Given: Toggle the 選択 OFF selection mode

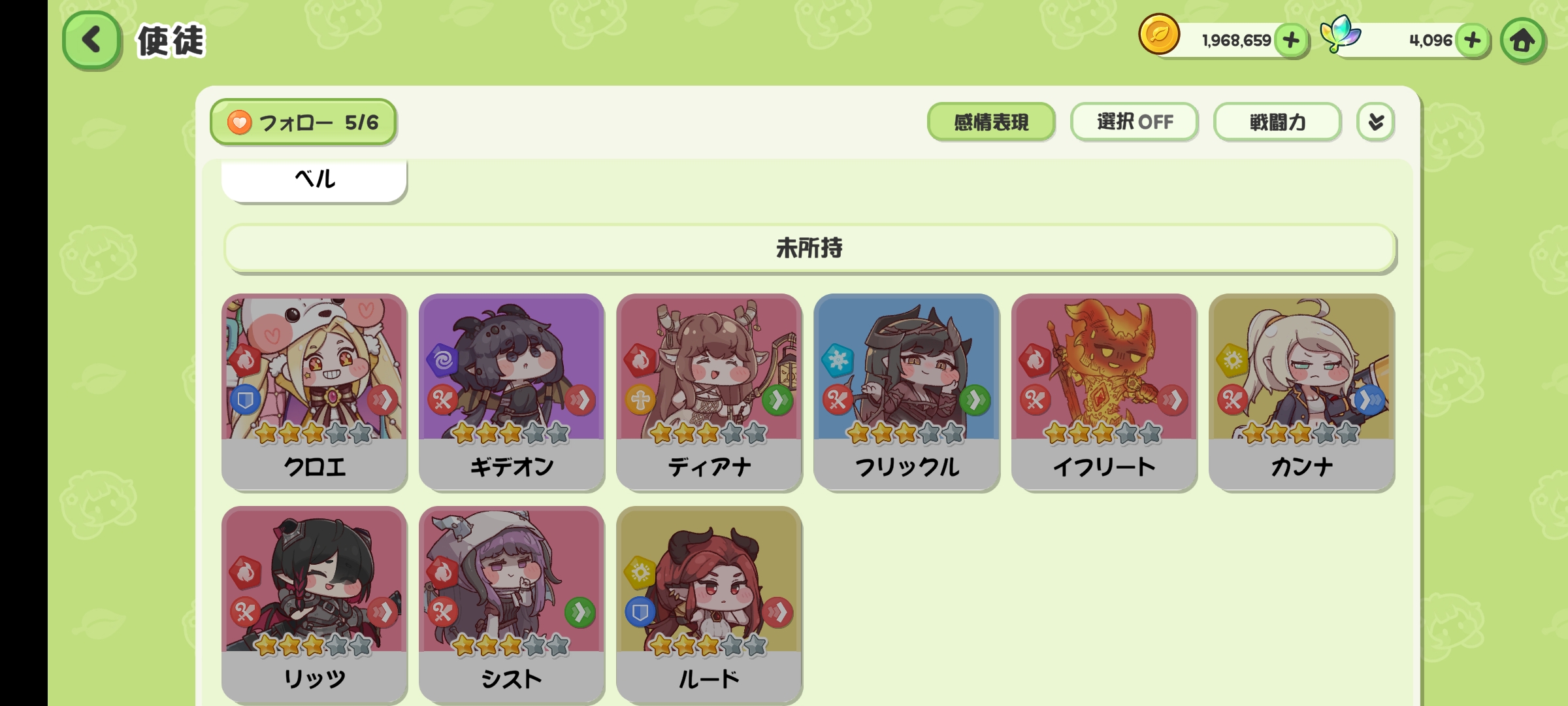Looking at the screenshot, I should tap(1134, 122).
